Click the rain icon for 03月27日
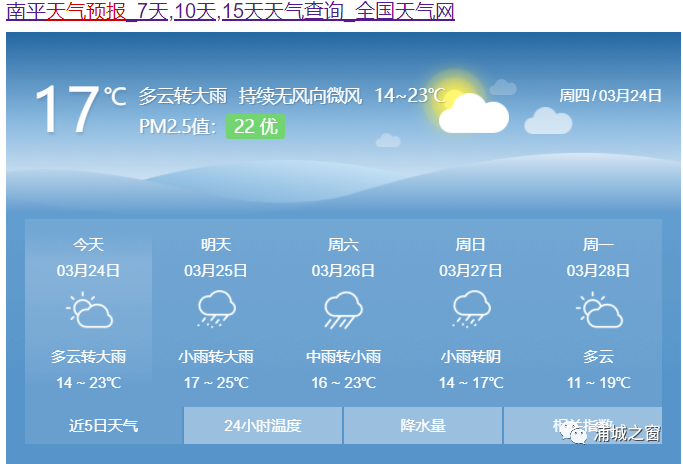 [471, 309]
